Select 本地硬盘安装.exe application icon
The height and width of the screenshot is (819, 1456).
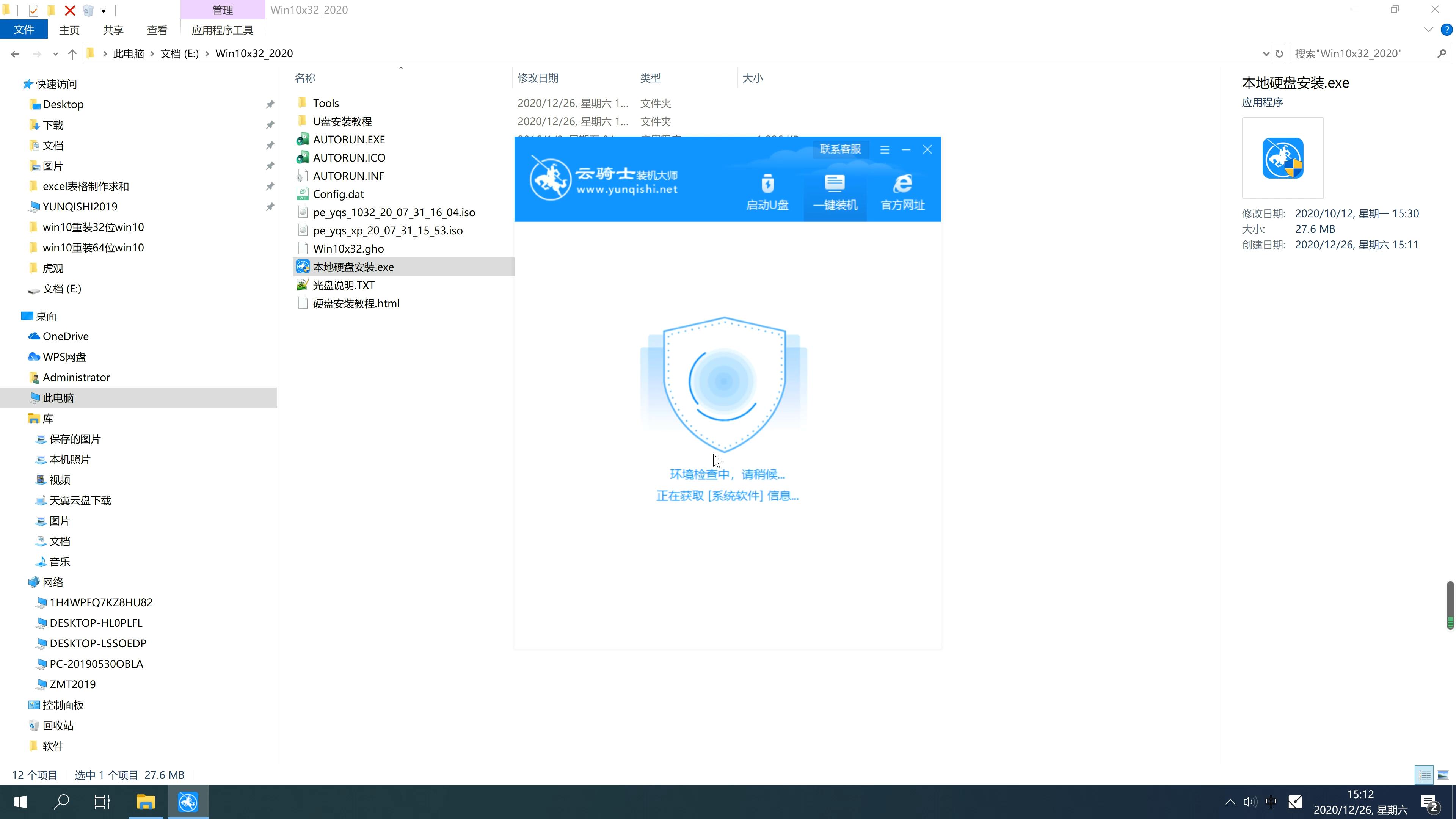point(302,267)
